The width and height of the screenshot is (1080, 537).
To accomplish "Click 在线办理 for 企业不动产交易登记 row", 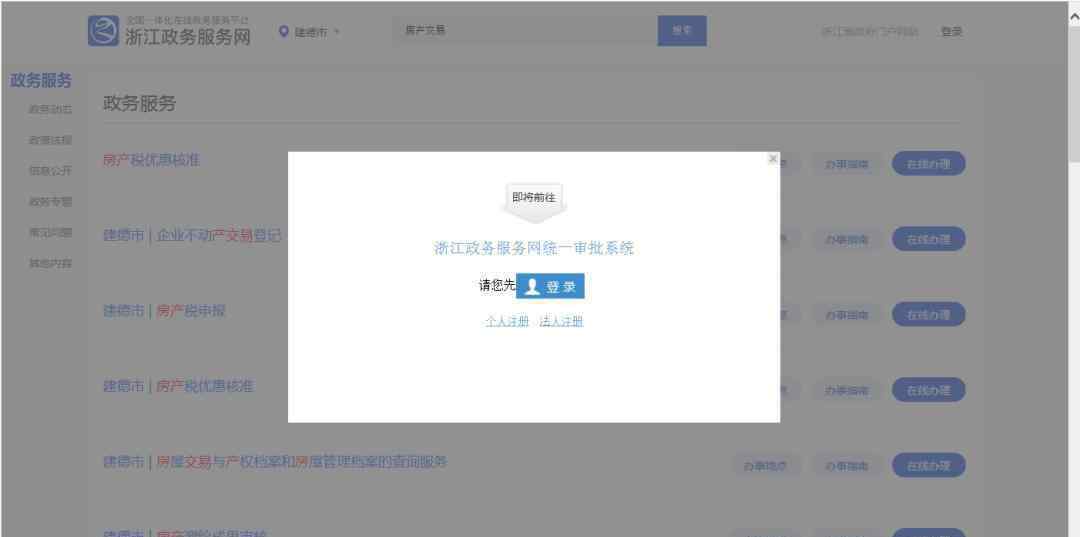I will (928, 239).
